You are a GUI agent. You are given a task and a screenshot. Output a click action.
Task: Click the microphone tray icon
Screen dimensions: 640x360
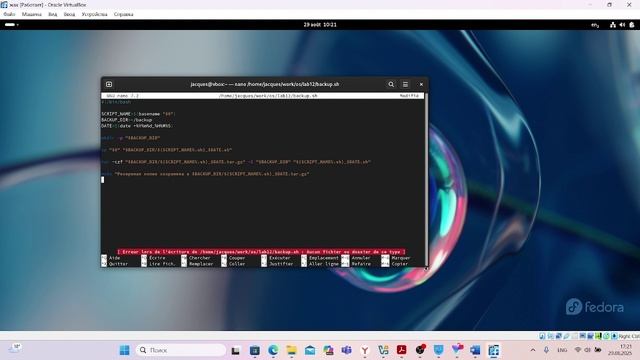coord(546,350)
